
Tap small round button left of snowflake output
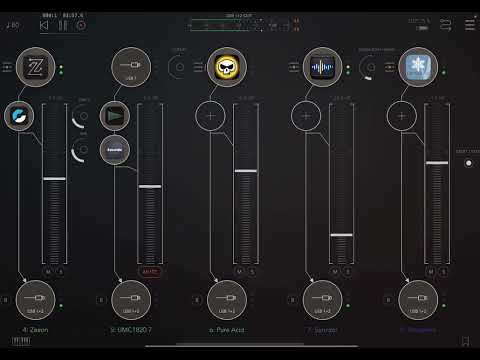click(388, 300)
